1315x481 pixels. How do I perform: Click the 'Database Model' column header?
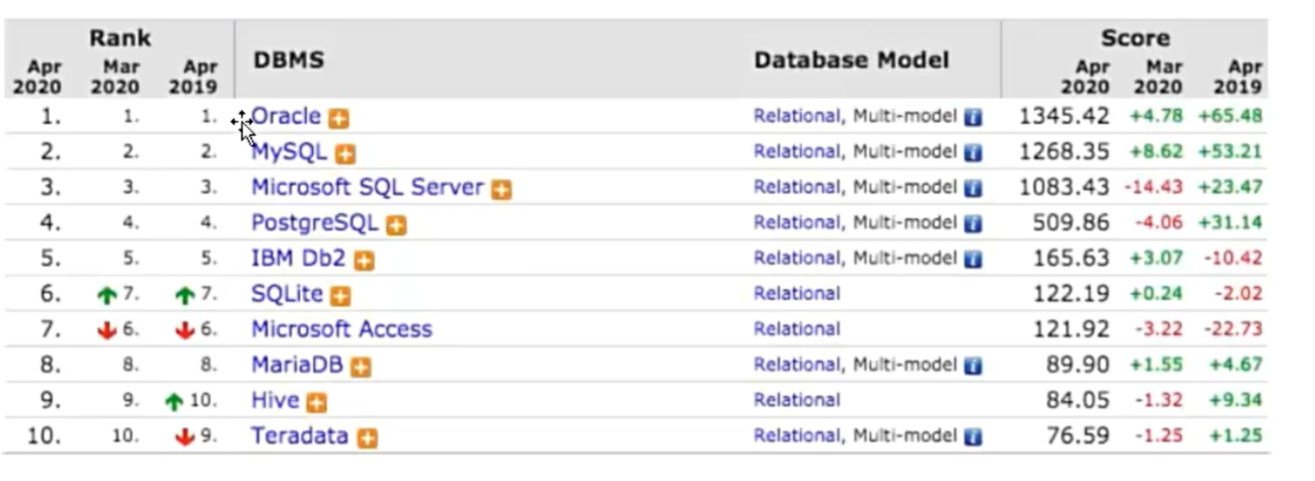[x=851, y=60]
